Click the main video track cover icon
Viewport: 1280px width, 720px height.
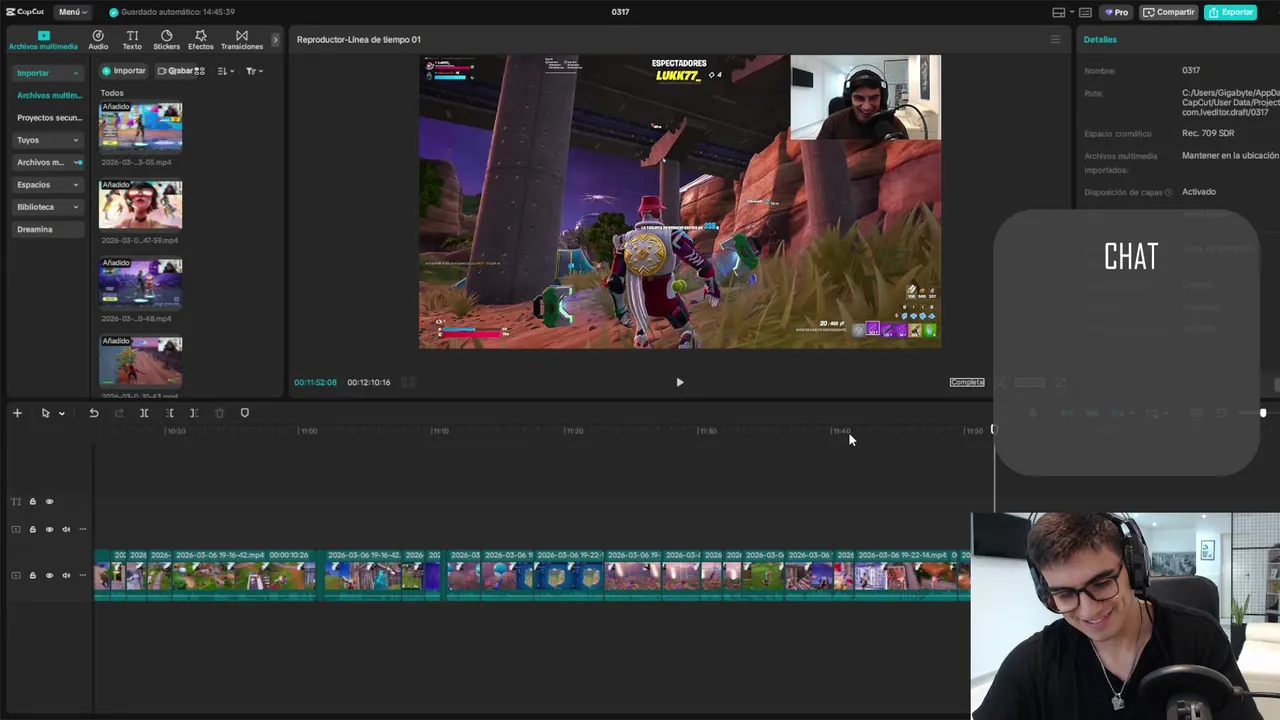(15, 575)
